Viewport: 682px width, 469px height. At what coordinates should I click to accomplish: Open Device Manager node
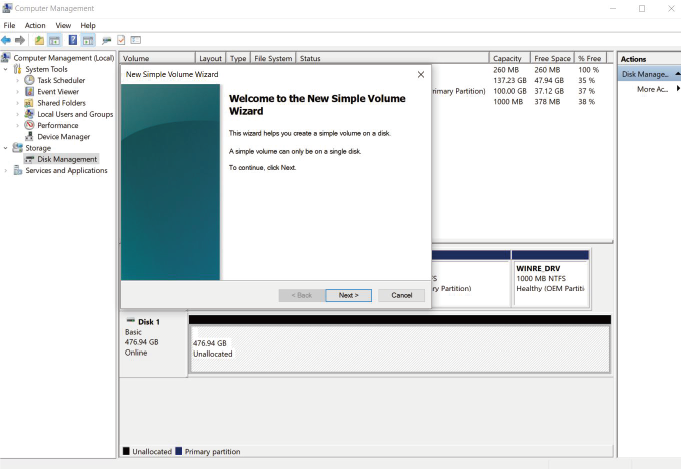(63, 137)
